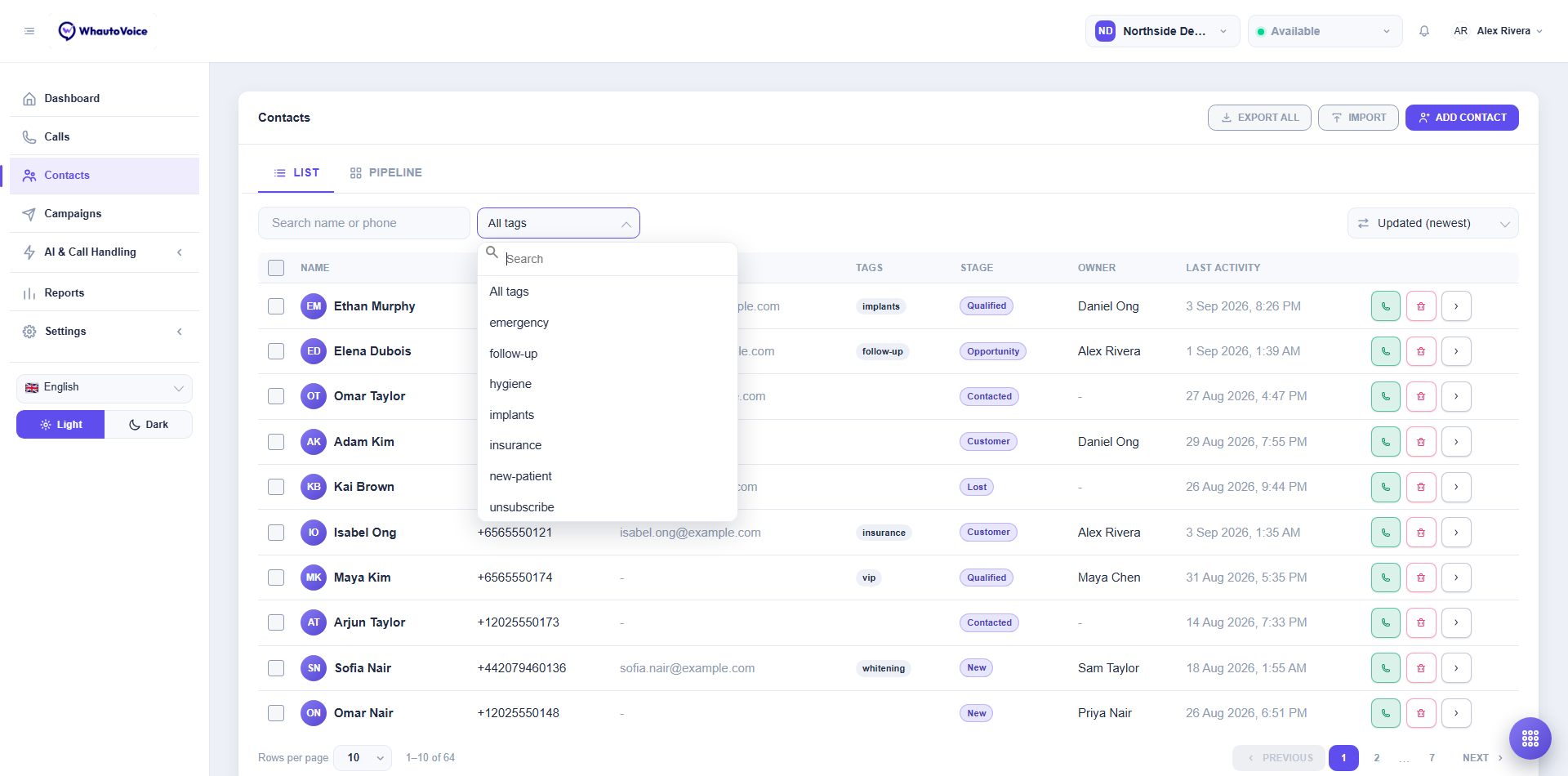
Task: Click the Search name or phone field
Action: [364, 223]
